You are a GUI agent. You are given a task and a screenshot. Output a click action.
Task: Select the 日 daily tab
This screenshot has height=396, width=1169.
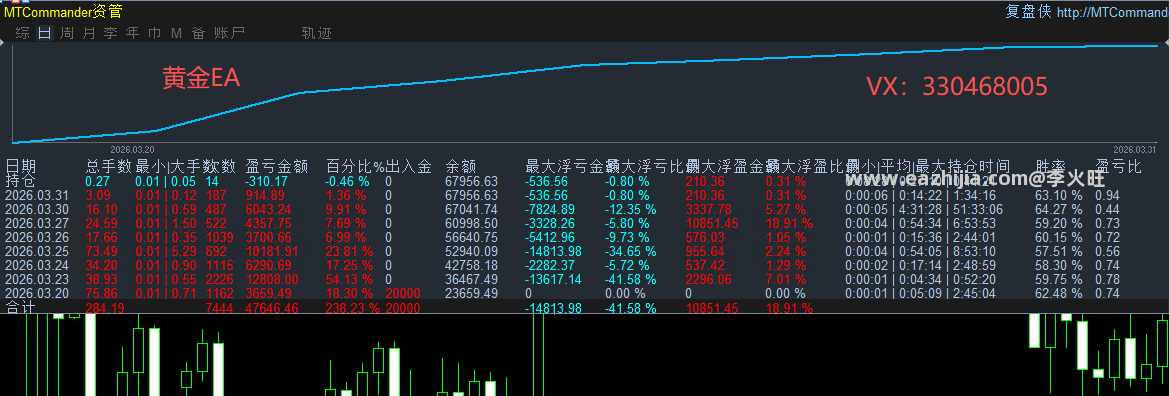click(45, 33)
